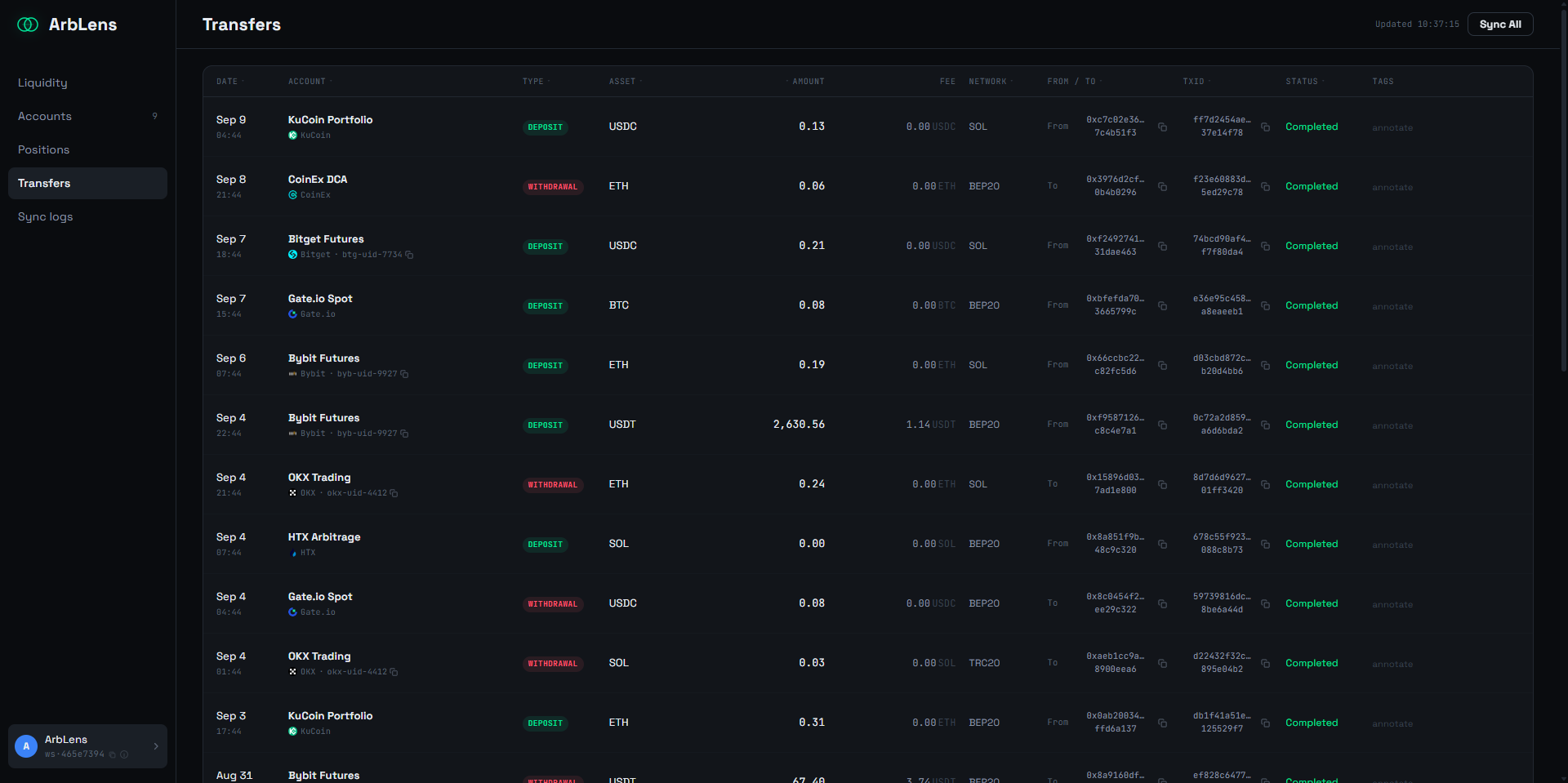
Task: Click the Sync All button
Action: click(x=1500, y=24)
